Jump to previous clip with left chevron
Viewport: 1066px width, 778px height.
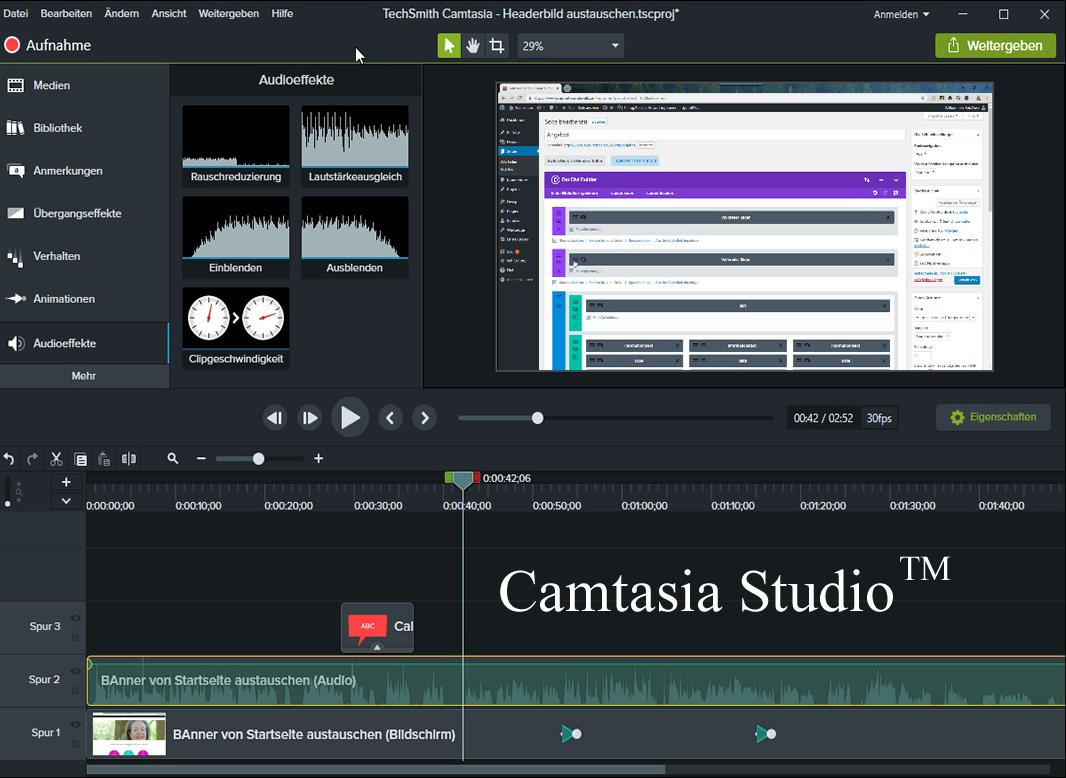point(390,418)
